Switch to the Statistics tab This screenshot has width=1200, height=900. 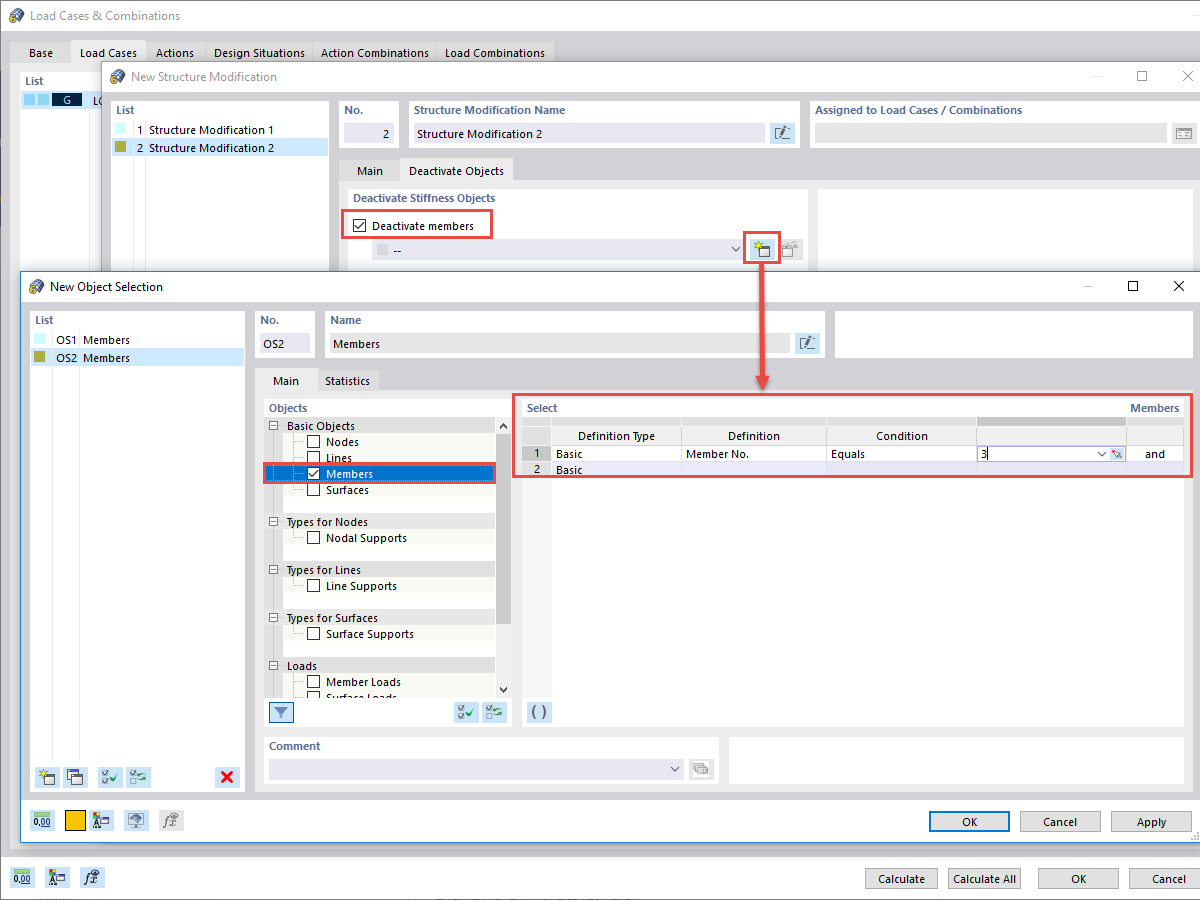(x=348, y=380)
